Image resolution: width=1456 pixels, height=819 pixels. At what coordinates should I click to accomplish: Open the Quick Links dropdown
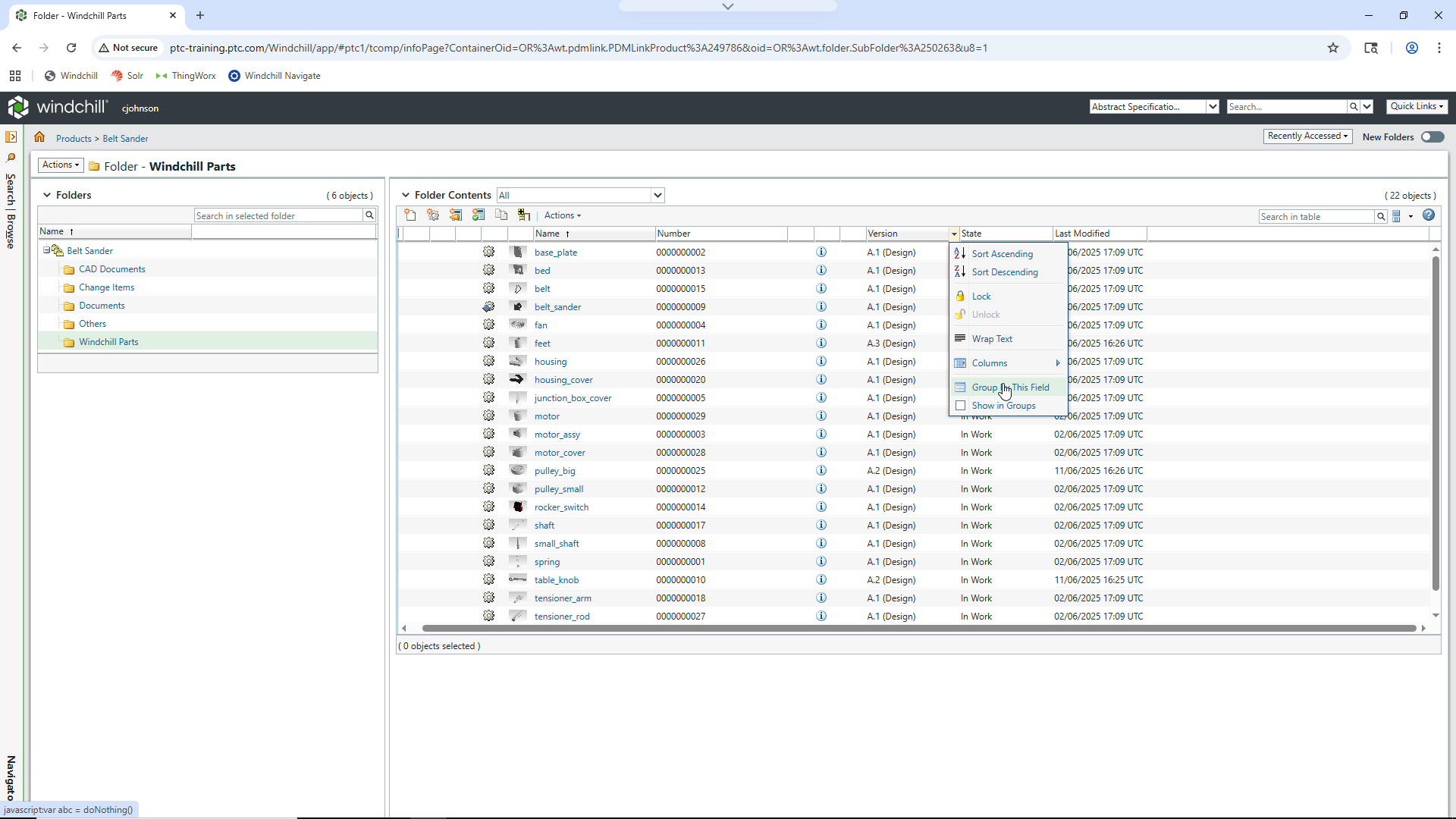click(x=1417, y=107)
